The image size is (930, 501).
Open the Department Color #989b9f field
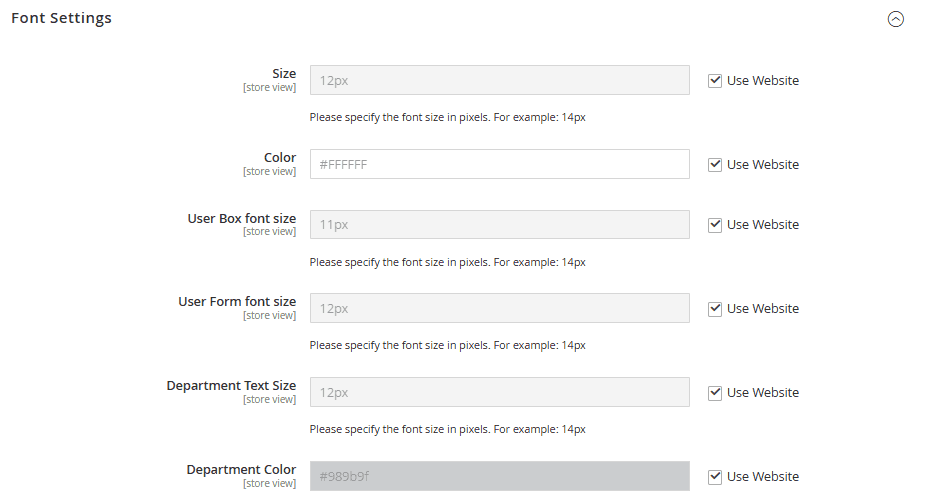[x=499, y=476]
